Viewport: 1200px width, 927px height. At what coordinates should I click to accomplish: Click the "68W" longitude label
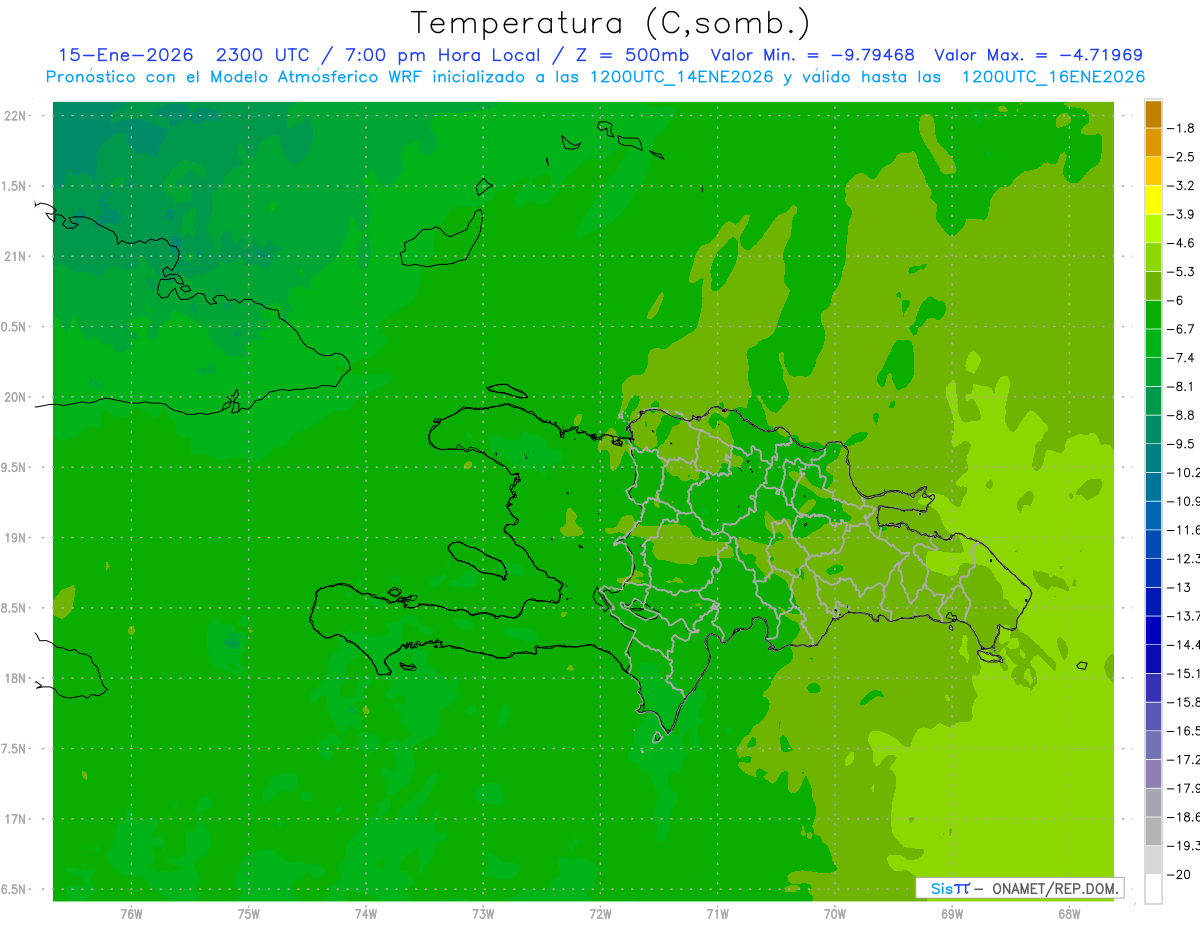click(1069, 914)
